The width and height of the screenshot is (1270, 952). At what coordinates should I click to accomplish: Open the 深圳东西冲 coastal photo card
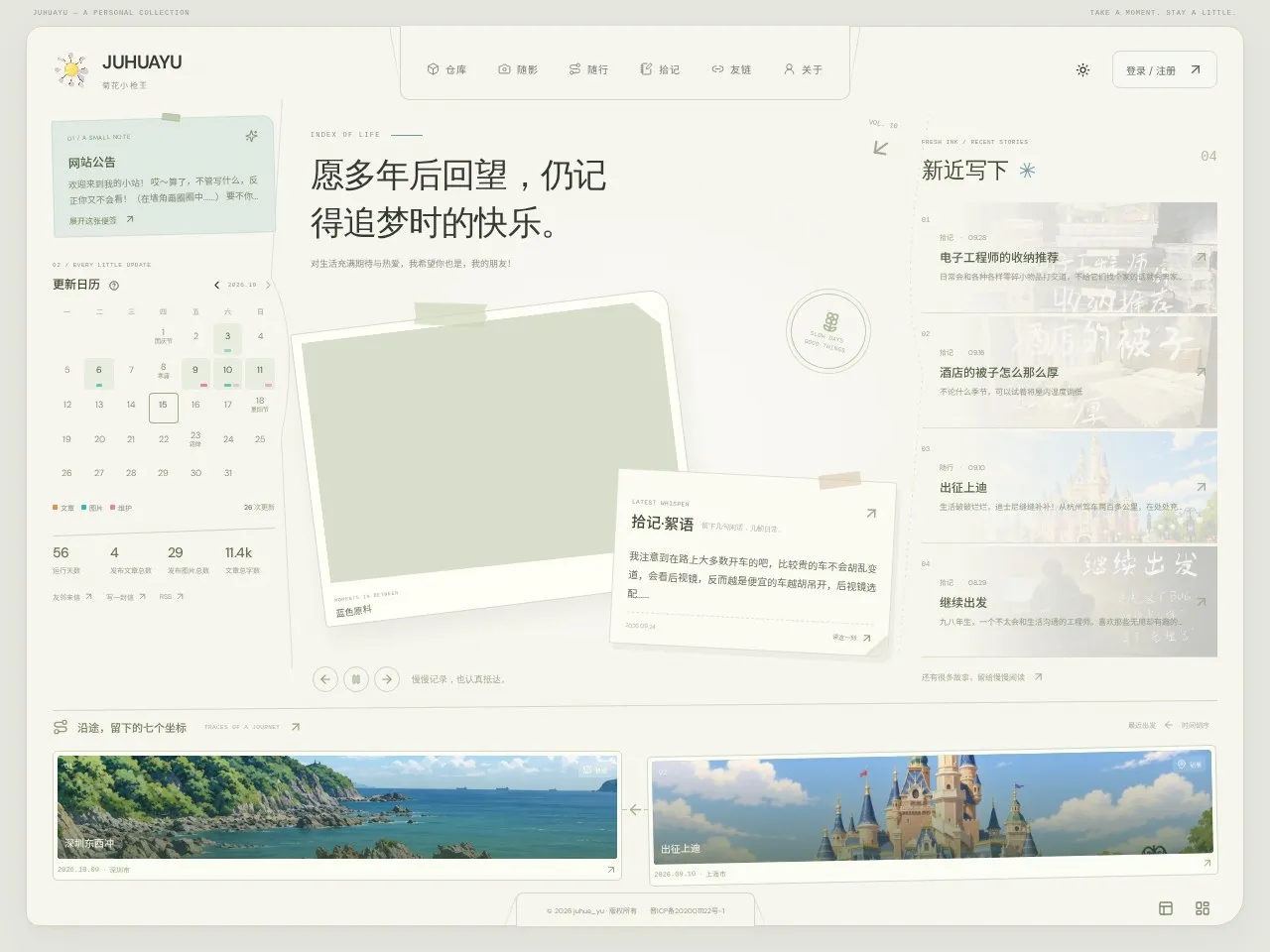[x=337, y=815]
